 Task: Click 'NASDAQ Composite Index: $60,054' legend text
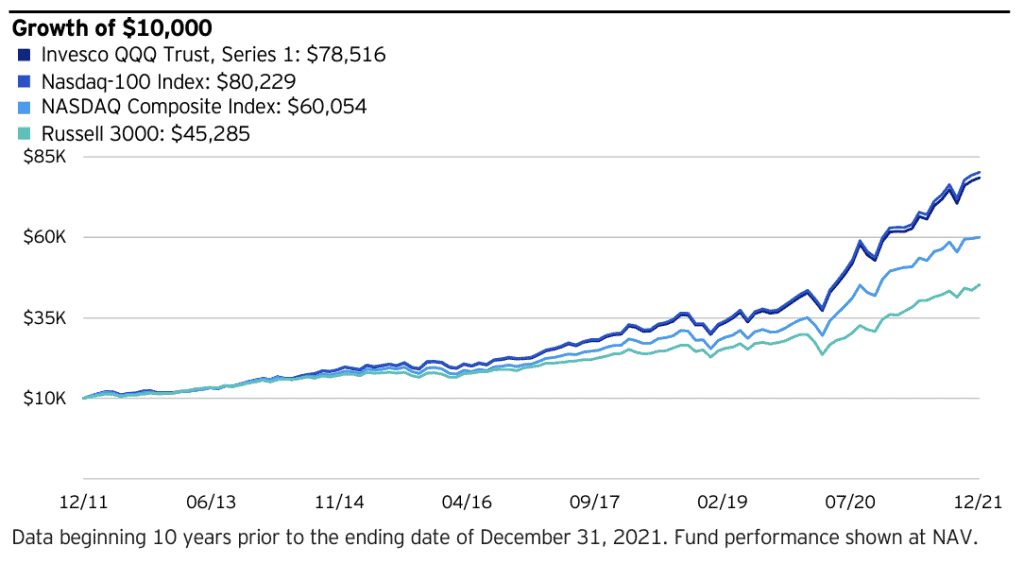click(x=204, y=106)
